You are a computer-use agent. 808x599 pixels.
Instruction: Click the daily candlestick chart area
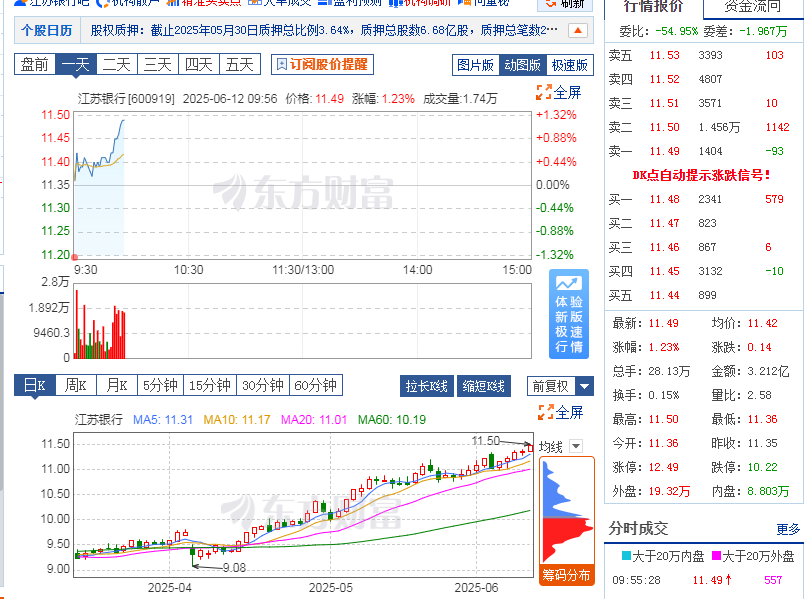[304, 504]
